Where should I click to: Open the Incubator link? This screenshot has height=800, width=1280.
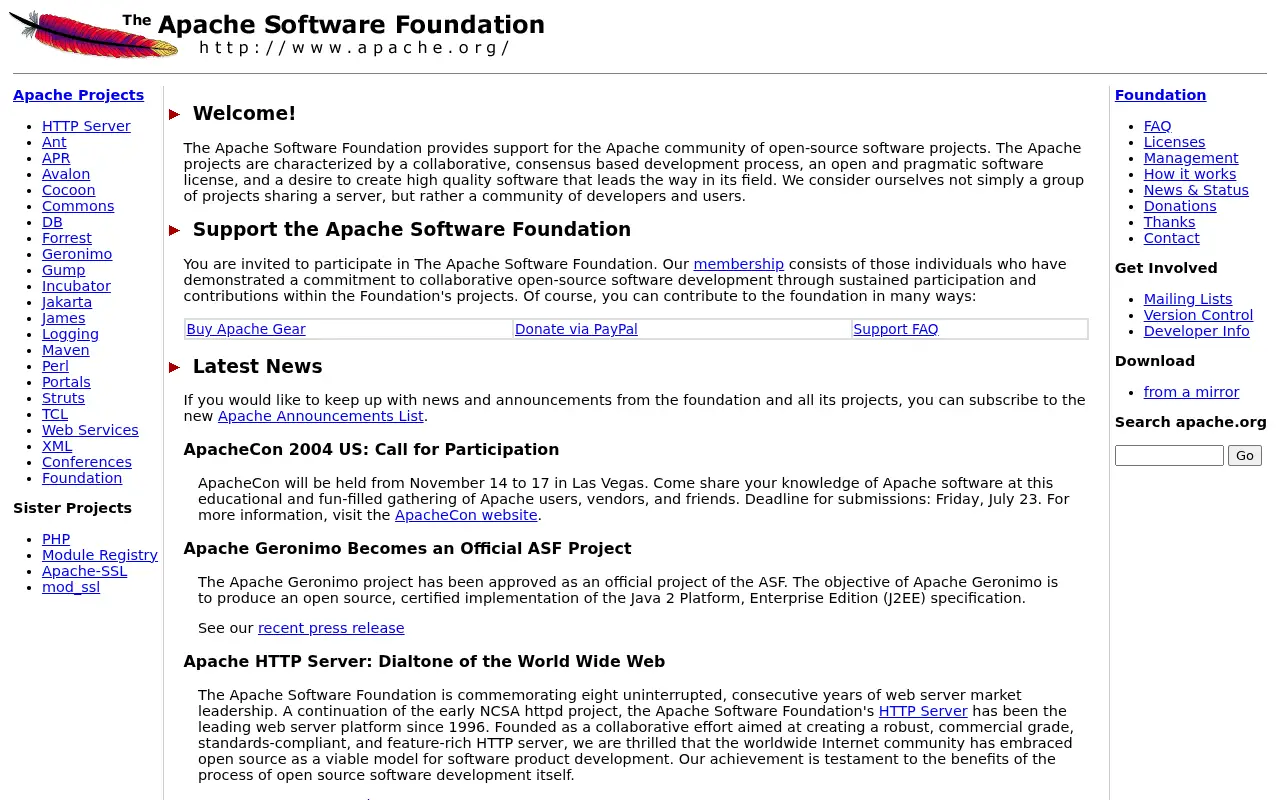tap(76, 286)
